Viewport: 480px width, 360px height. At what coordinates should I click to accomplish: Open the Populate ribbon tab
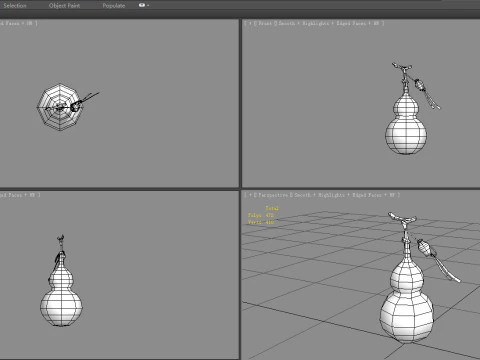pos(114,6)
